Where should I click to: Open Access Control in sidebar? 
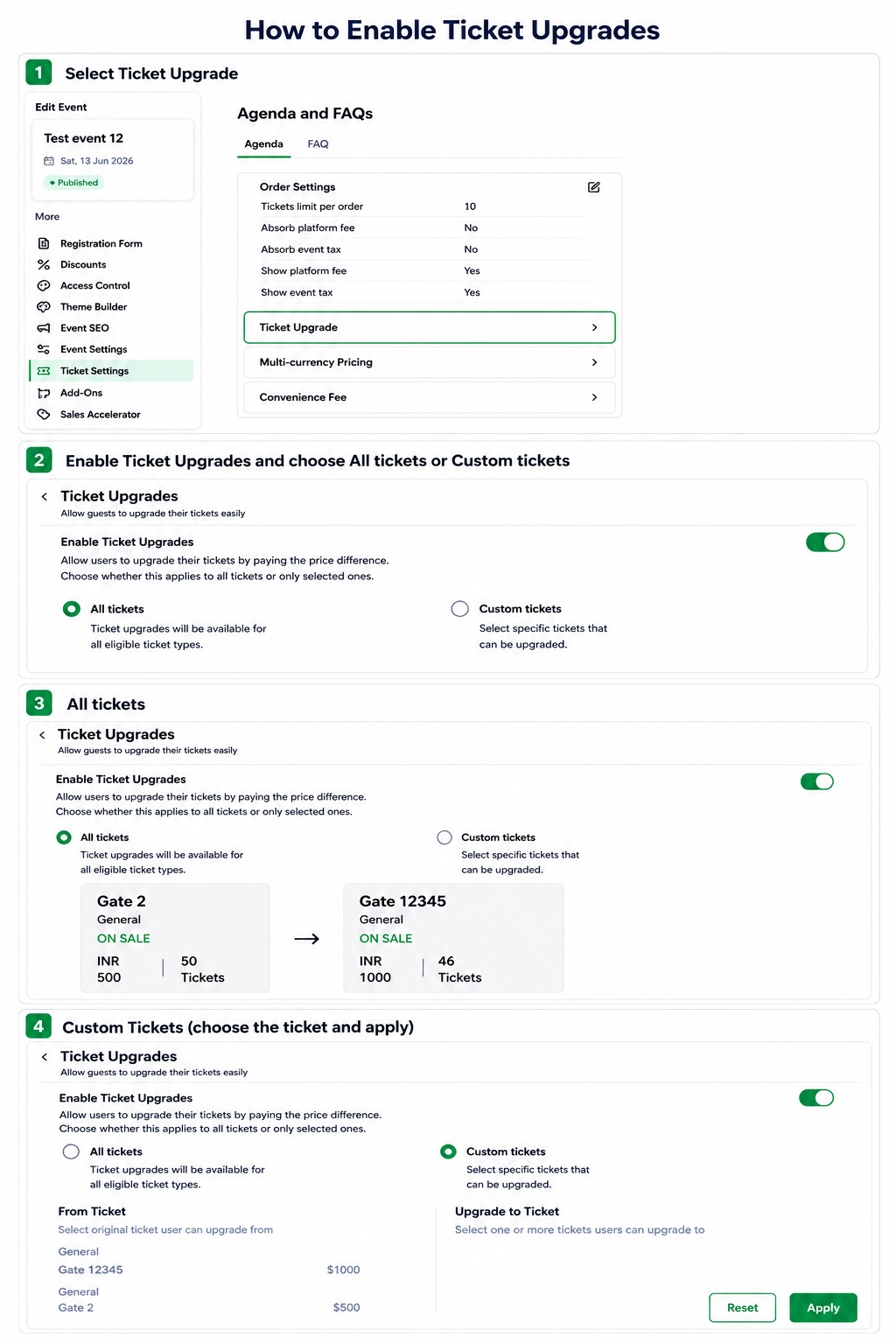click(x=94, y=286)
